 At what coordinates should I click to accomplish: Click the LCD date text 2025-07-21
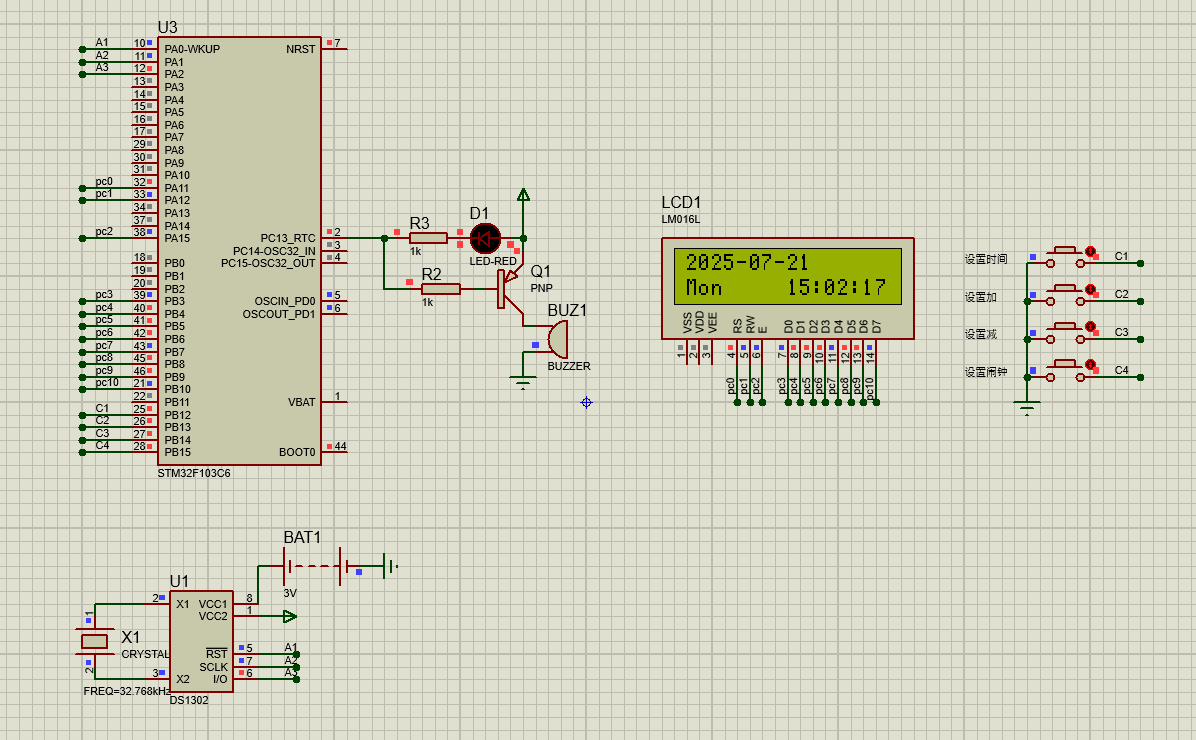747,262
